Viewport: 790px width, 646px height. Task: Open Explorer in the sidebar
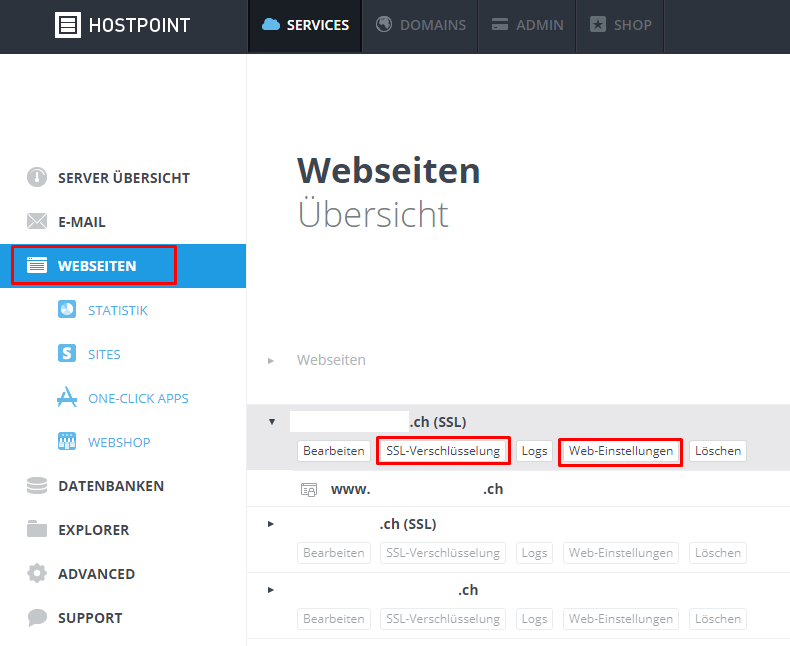tap(123, 530)
